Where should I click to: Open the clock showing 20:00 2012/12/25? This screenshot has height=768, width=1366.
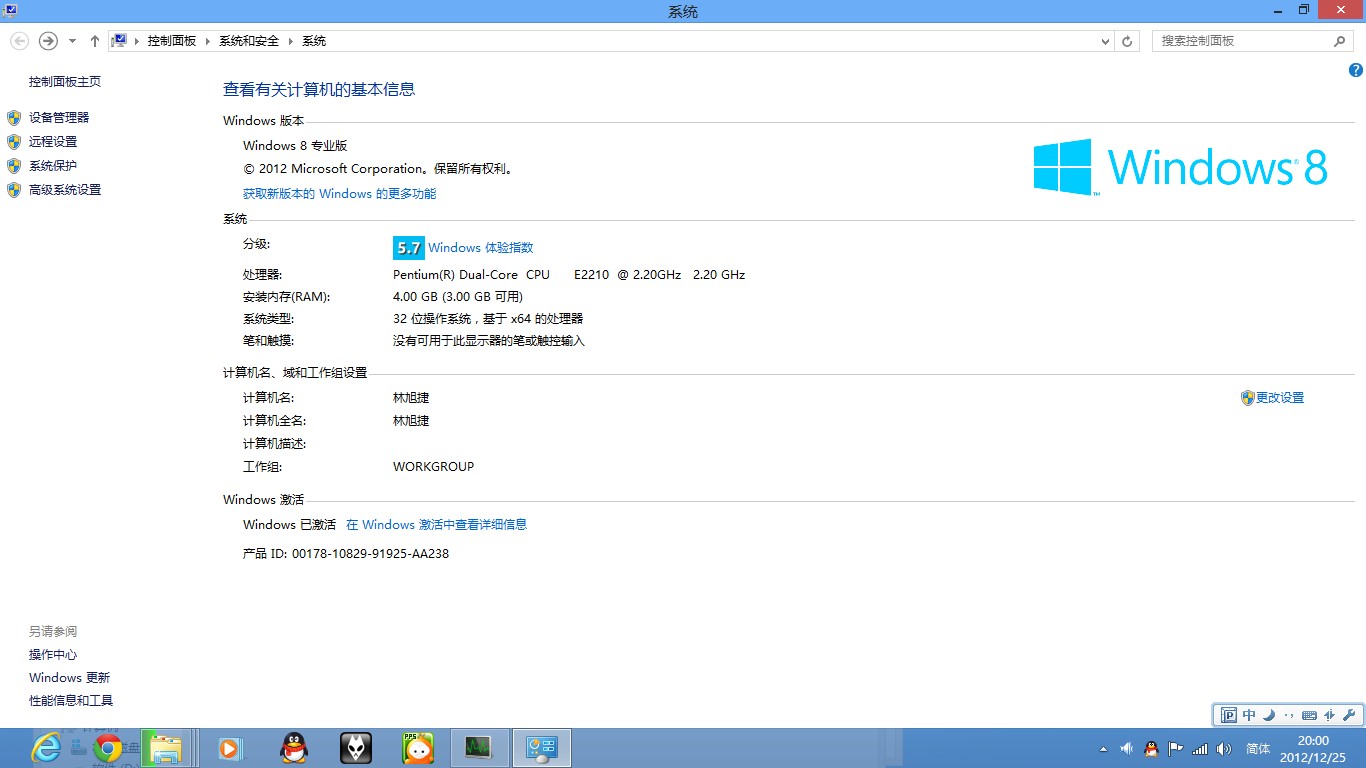coord(1312,749)
